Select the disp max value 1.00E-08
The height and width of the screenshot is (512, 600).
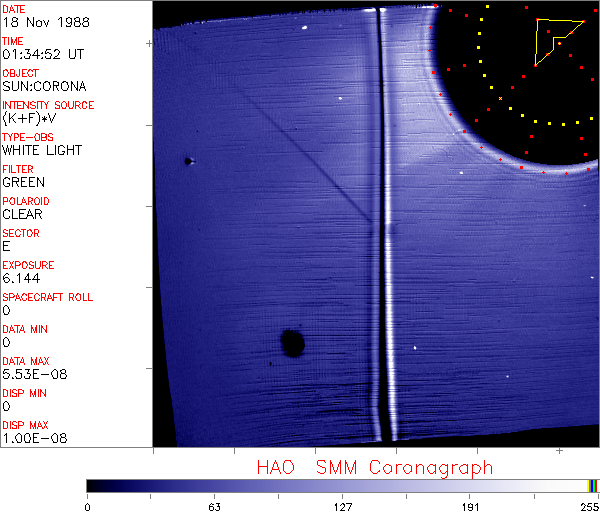click(x=32, y=438)
